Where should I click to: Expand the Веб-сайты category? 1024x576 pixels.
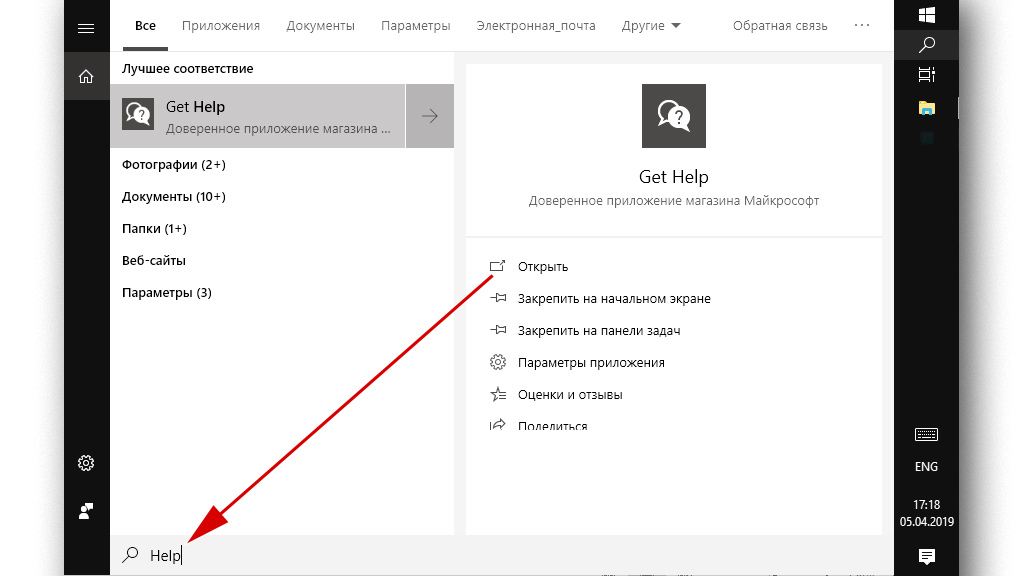tap(153, 261)
